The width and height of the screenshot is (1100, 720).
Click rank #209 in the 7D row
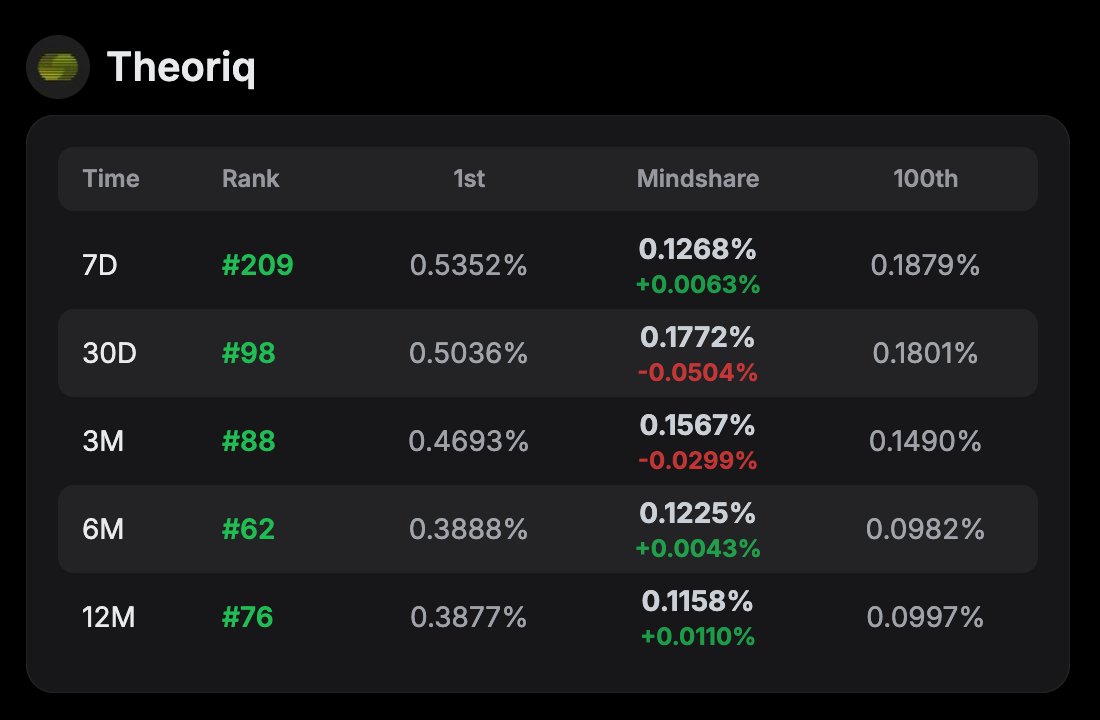(x=257, y=265)
